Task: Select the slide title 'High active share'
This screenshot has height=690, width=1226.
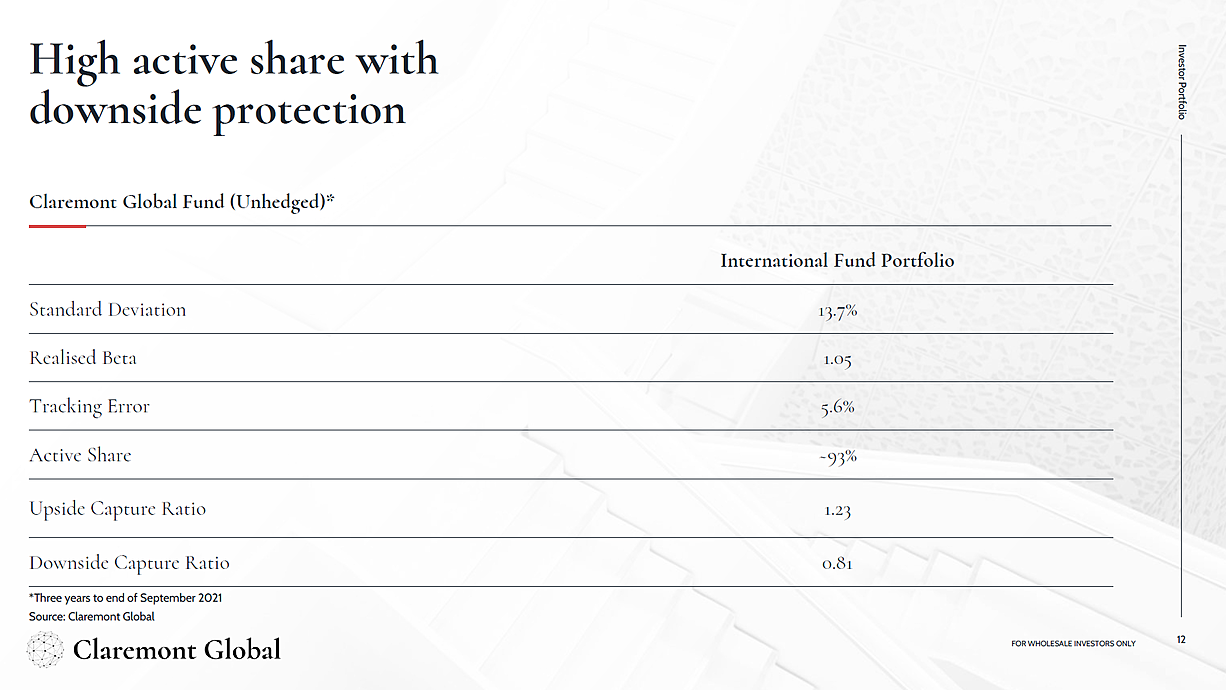Action: click(234, 84)
